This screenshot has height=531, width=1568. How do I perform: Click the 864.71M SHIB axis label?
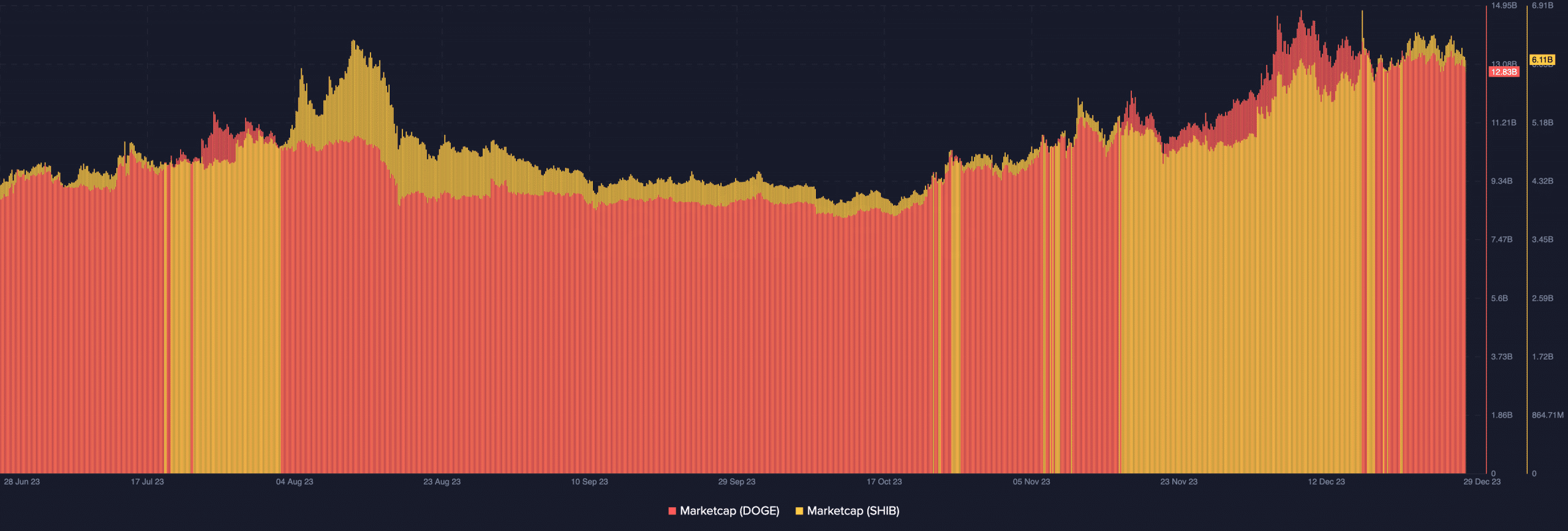point(1548,415)
